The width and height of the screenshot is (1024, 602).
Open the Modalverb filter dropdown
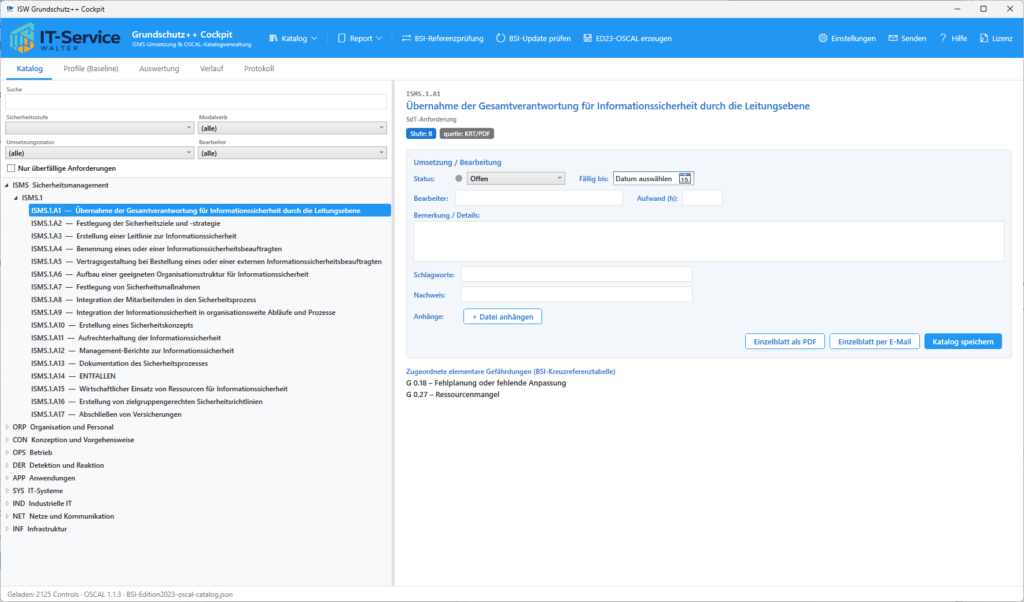point(292,128)
